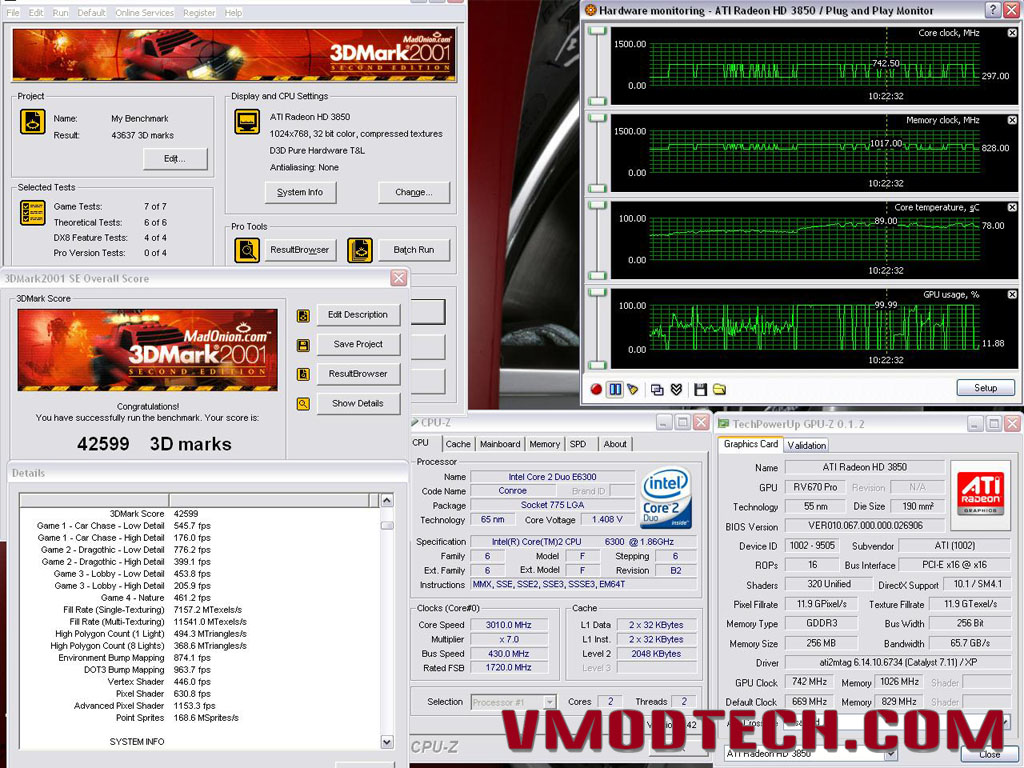Click the Details list scroll-down arrow
This screenshot has height=768, width=1024.
coord(387,742)
